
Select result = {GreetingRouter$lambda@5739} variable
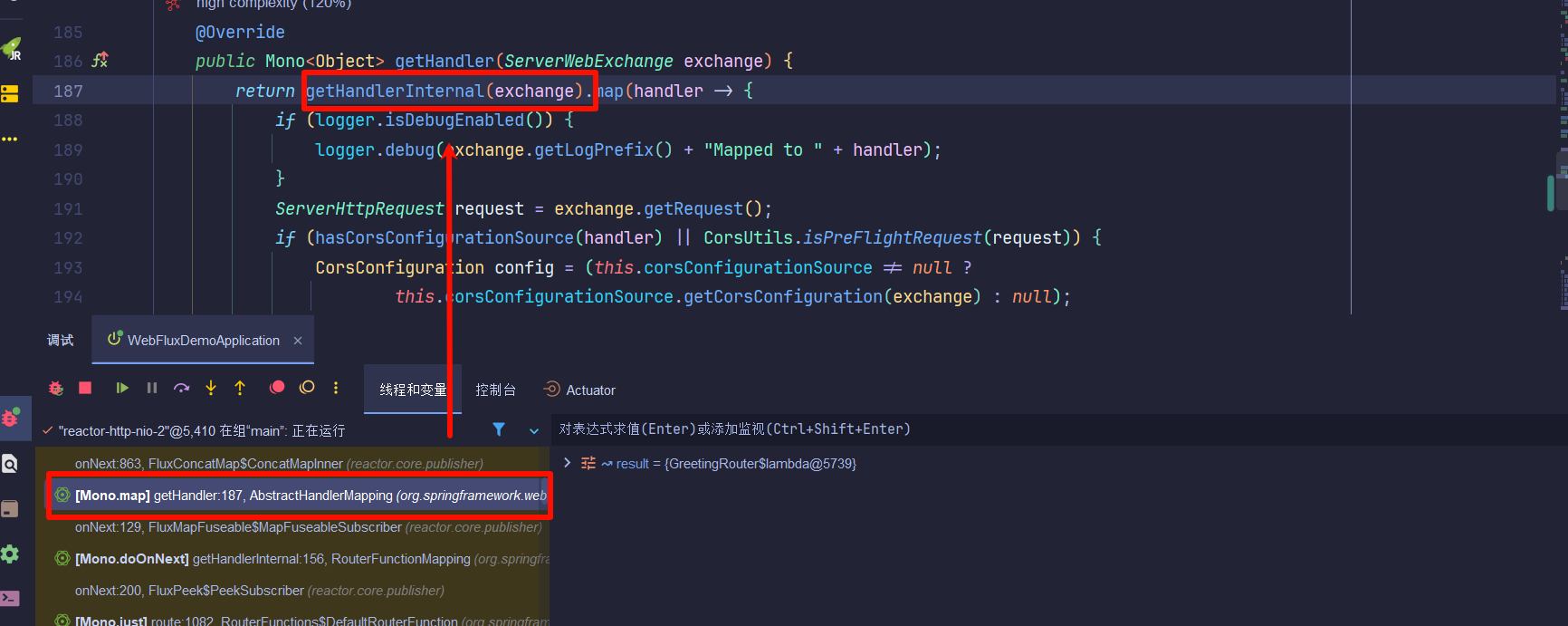(736, 464)
